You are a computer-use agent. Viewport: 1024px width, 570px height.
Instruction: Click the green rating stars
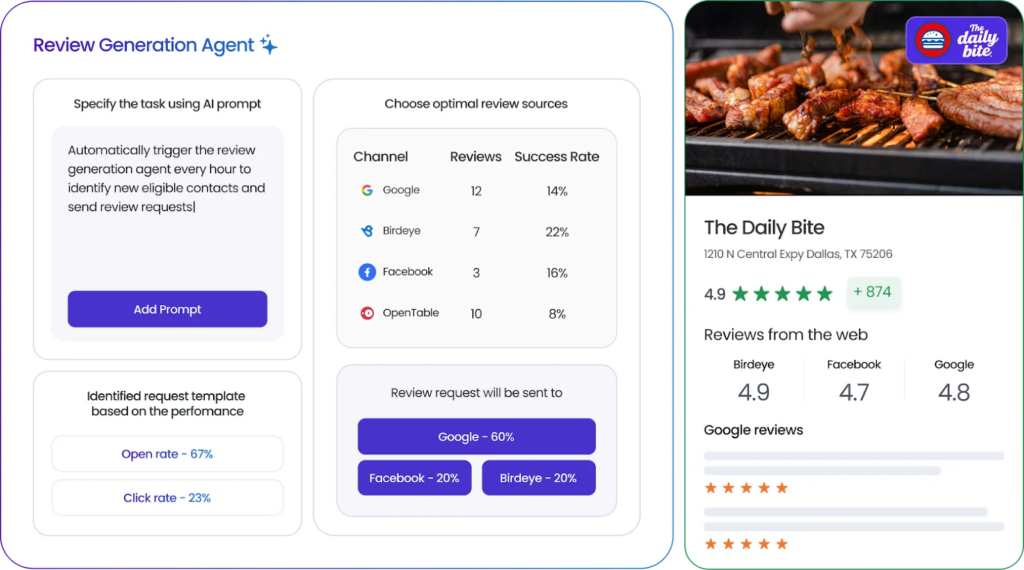click(x=782, y=294)
